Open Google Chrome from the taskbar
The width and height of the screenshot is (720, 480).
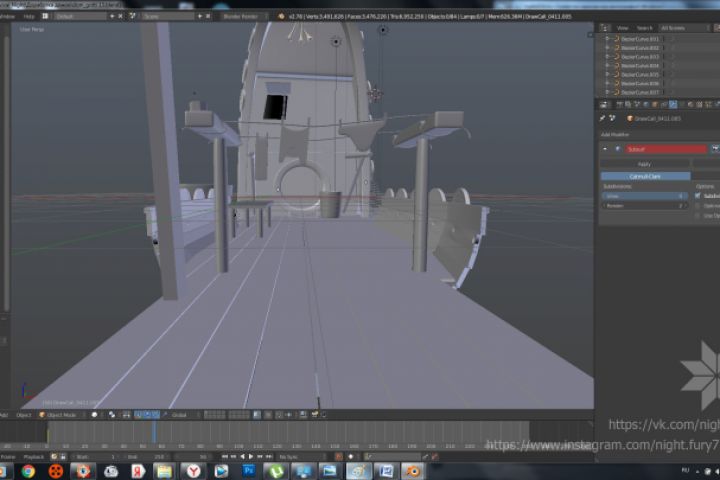coord(28,471)
